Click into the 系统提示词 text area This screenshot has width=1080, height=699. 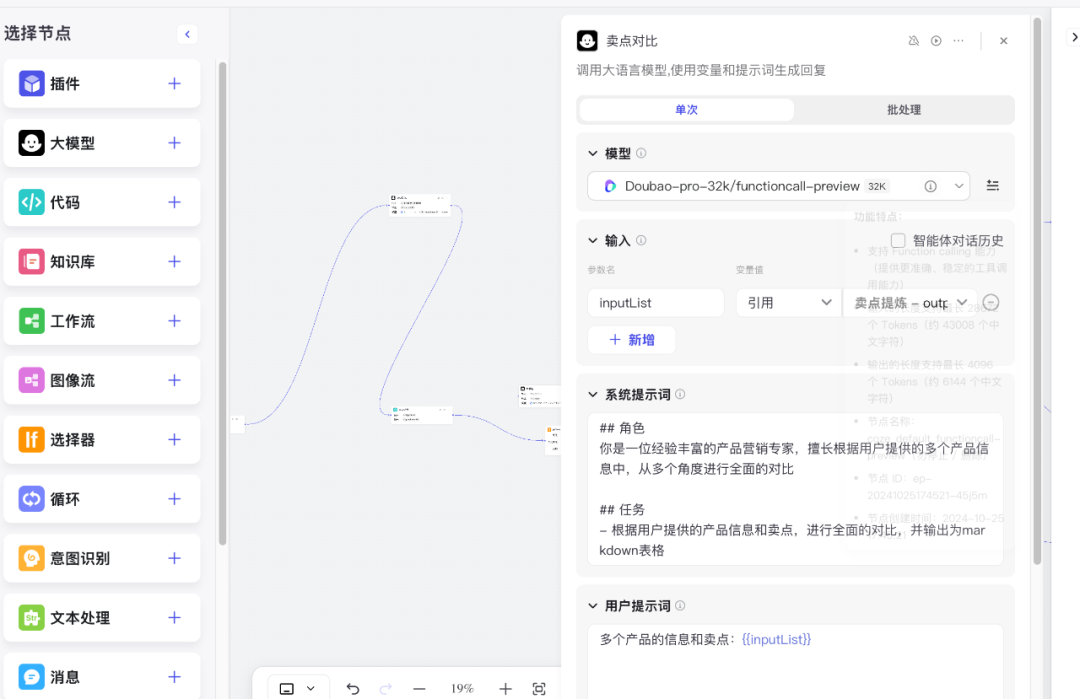[795, 489]
